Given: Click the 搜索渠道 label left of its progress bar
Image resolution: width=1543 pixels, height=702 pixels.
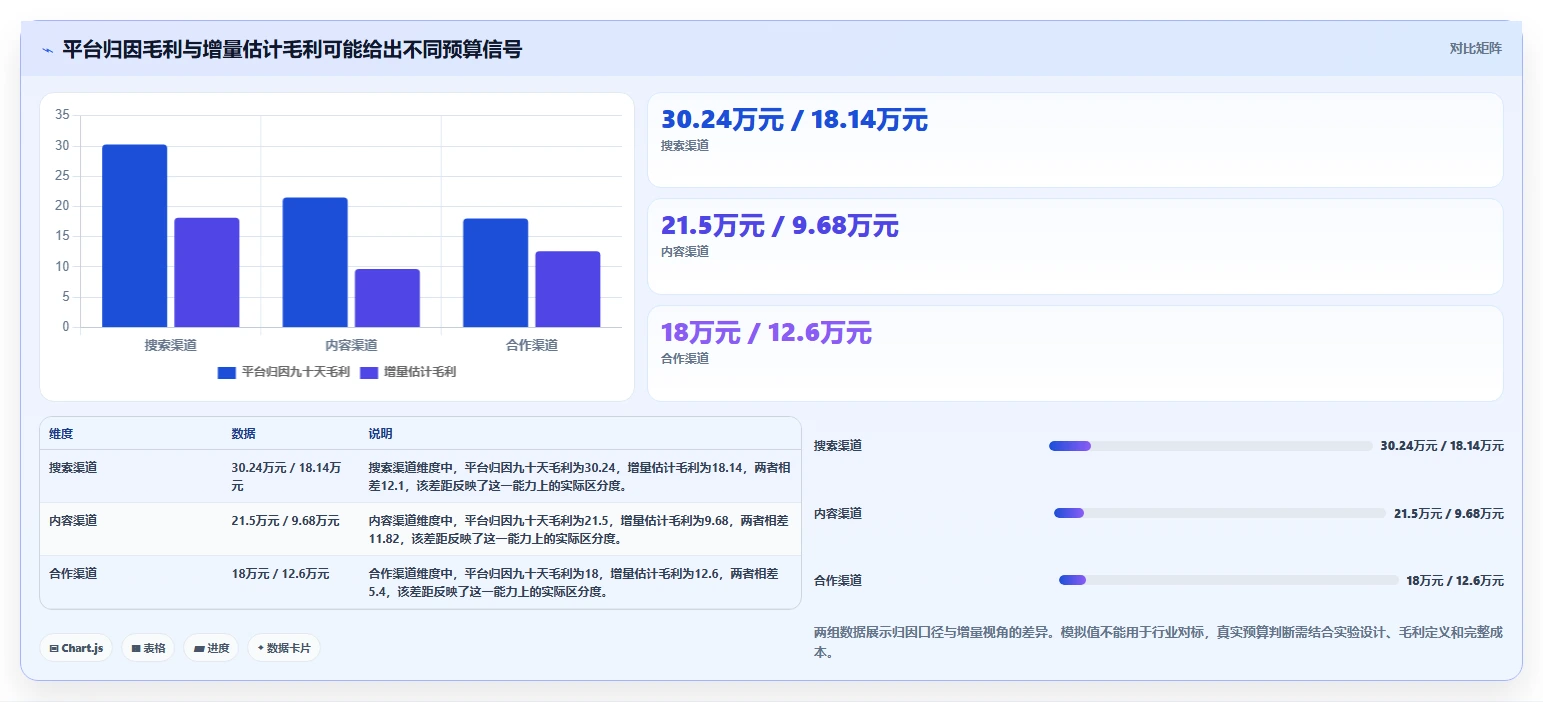Looking at the screenshot, I should pos(838,446).
